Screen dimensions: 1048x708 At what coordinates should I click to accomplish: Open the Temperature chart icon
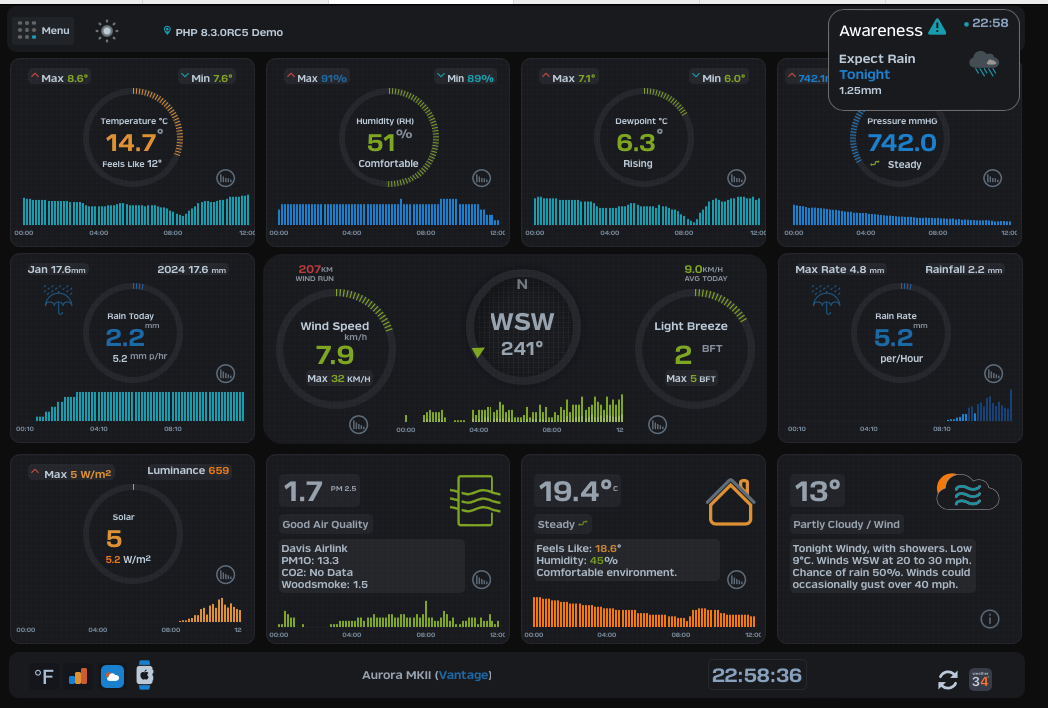225,179
